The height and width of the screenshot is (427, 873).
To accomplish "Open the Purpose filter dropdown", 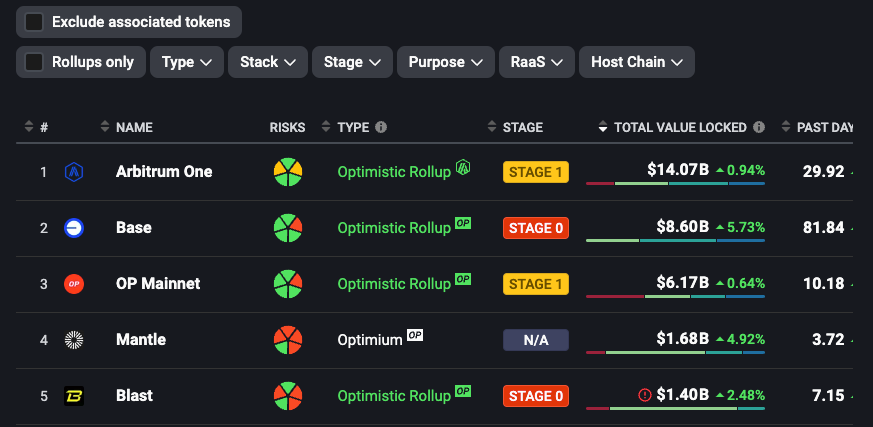I will [x=445, y=62].
